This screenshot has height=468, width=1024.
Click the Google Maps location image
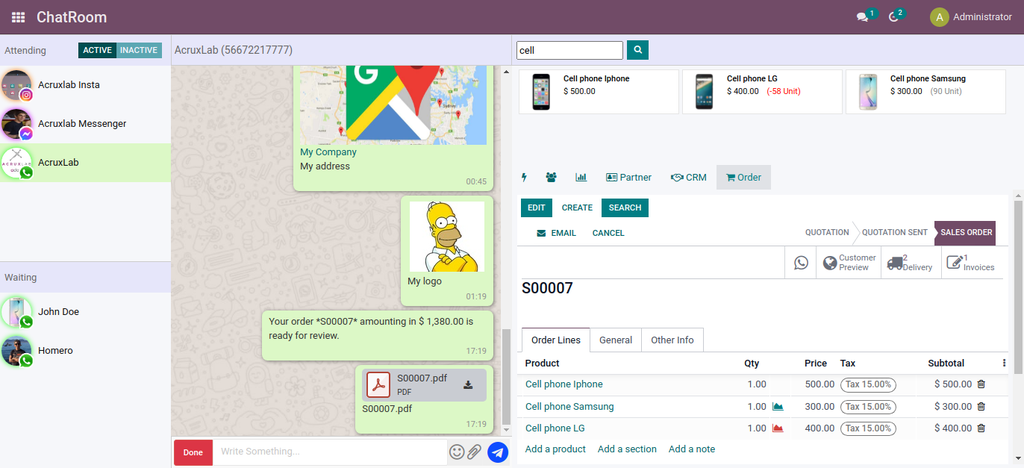click(x=393, y=105)
